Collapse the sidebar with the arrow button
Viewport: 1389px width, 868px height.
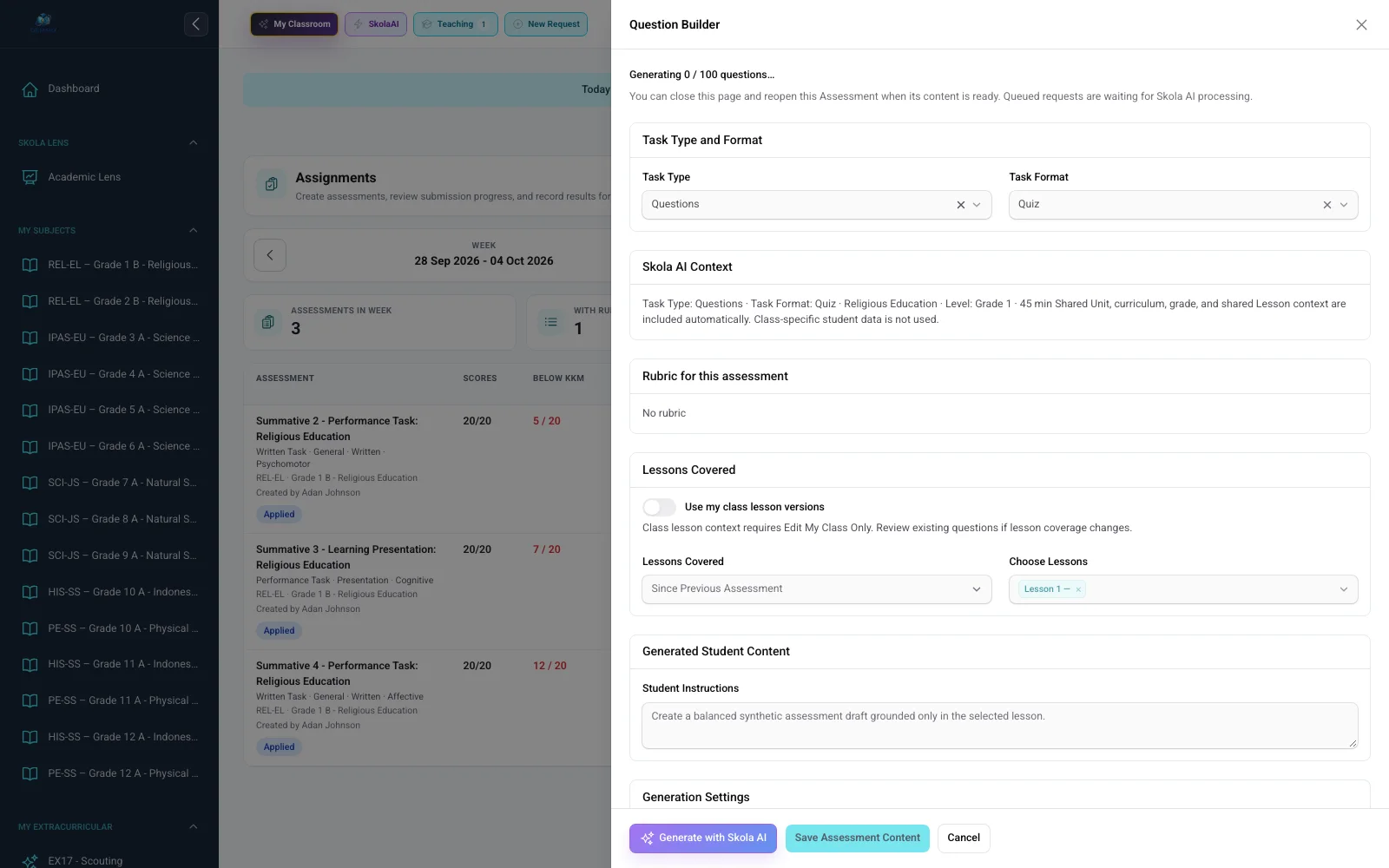coord(195,24)
